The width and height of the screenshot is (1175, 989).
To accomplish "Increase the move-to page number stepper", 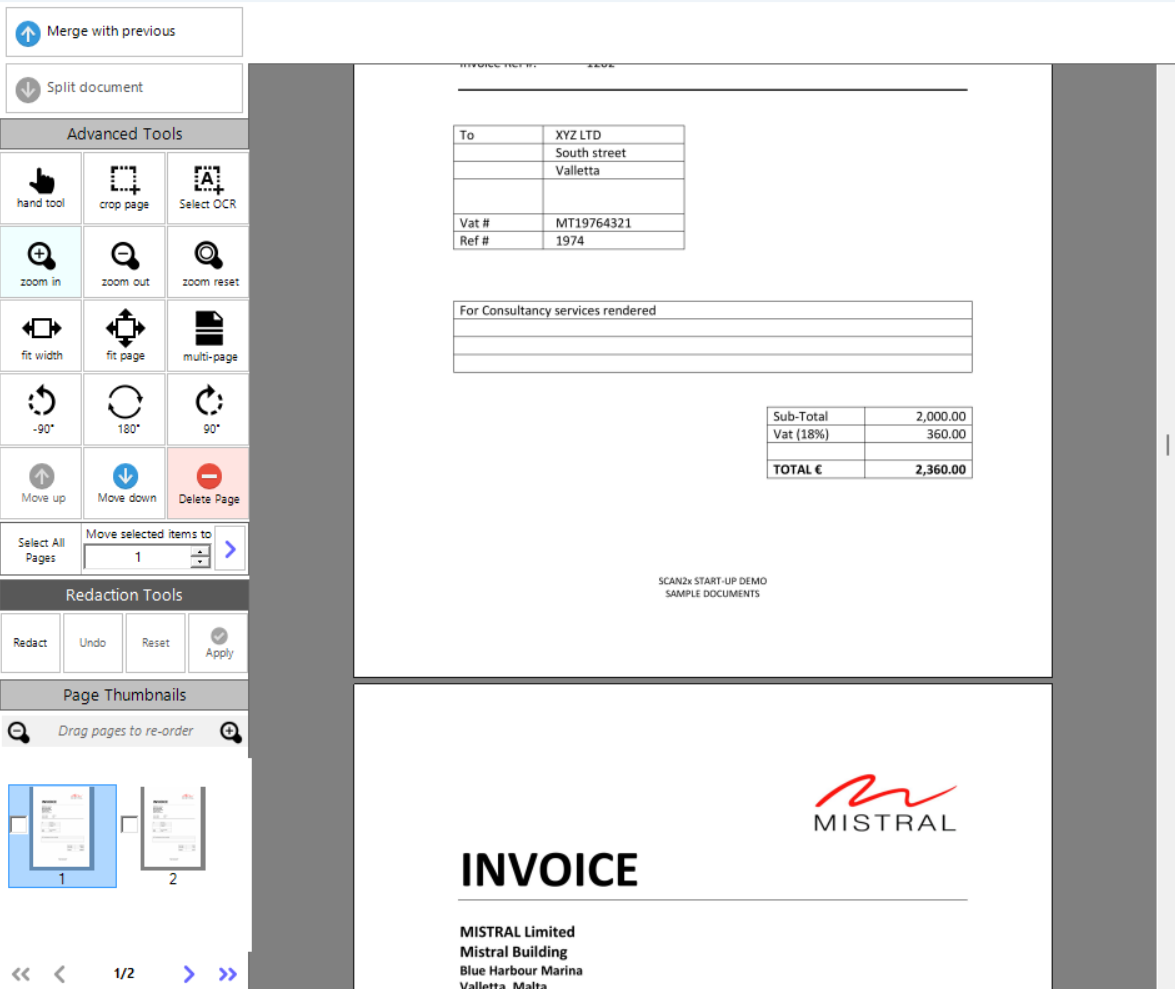I will pos(201,551).
